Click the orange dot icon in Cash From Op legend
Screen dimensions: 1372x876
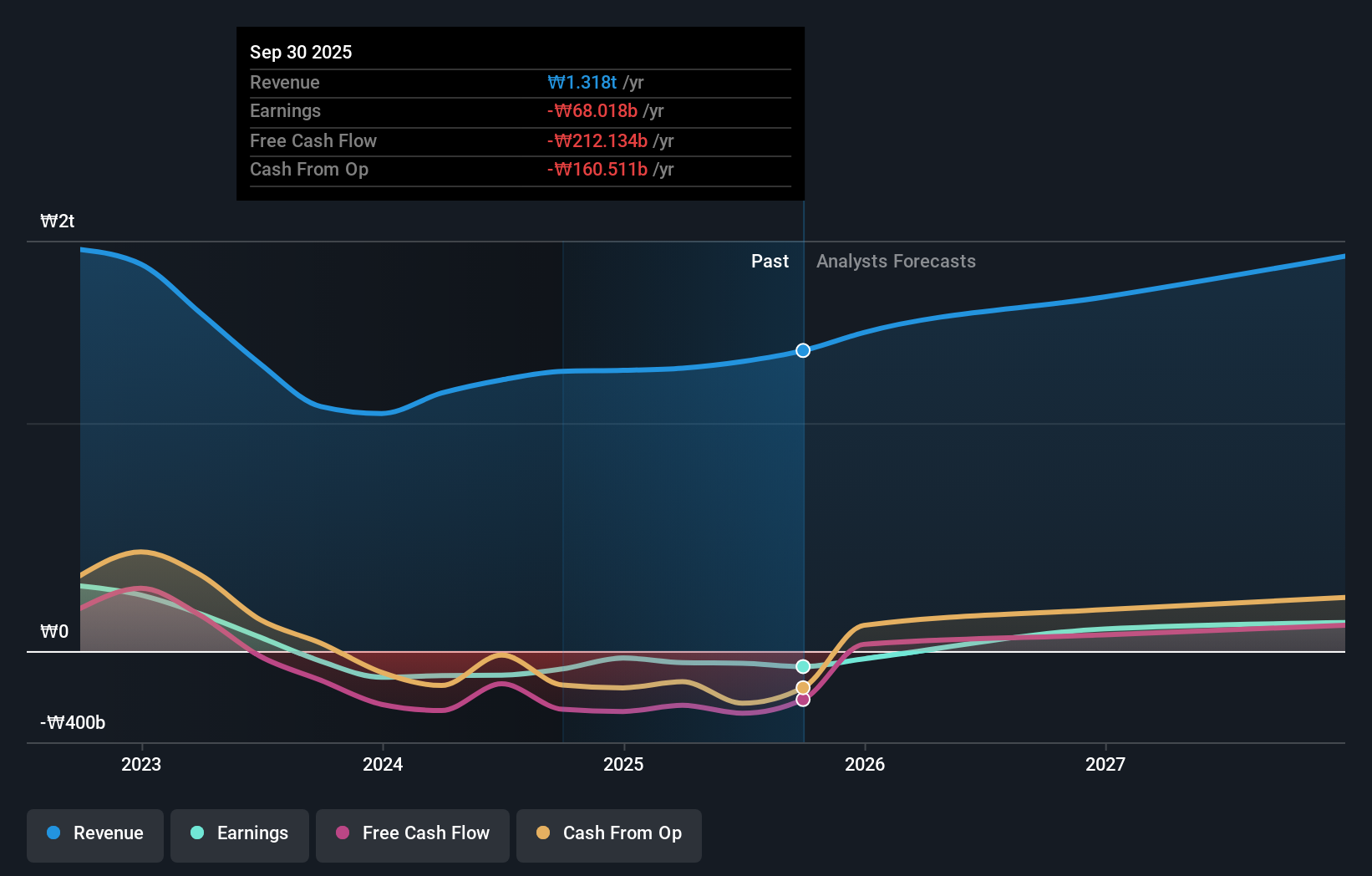[x=543, y=833]
